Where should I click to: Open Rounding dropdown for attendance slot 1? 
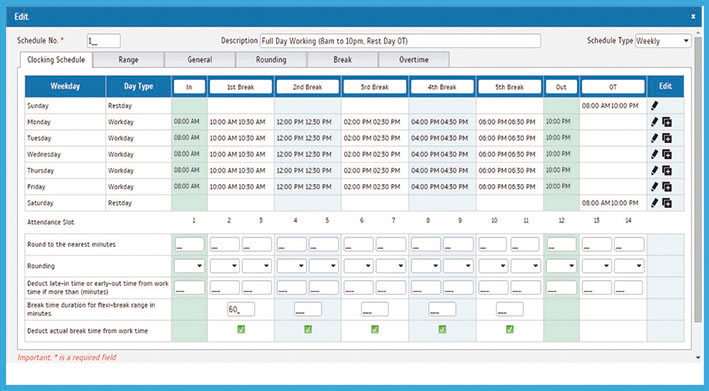pos(189,266)
